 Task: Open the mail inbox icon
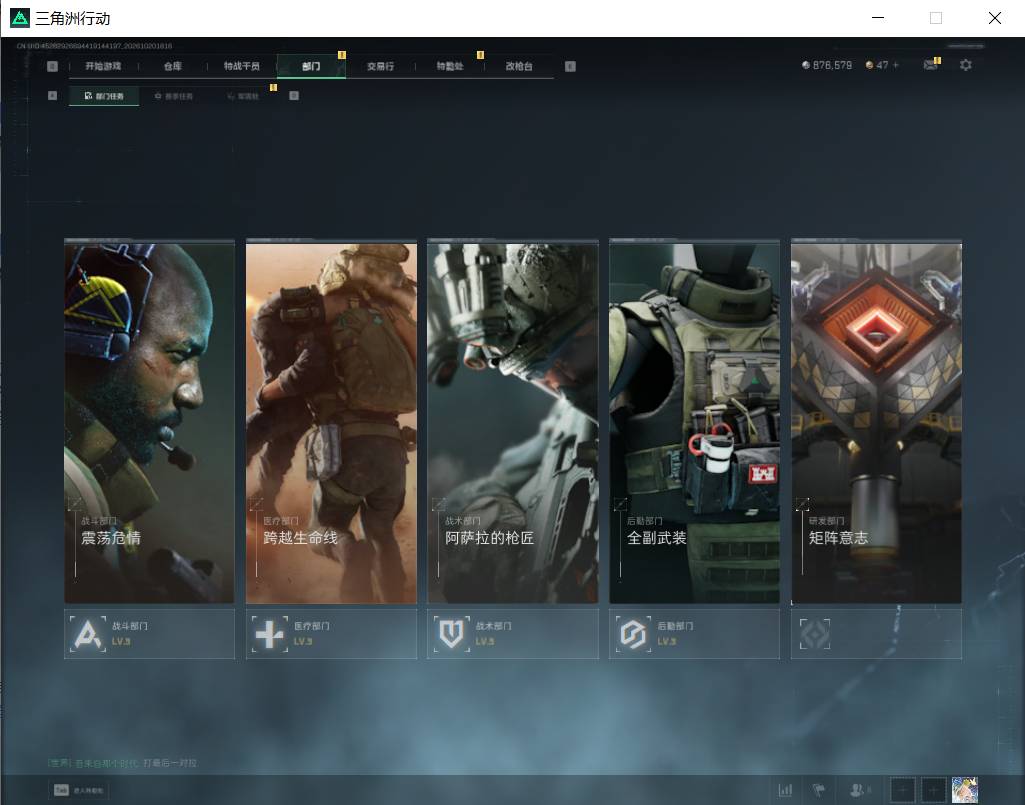(x=930, y=65)
